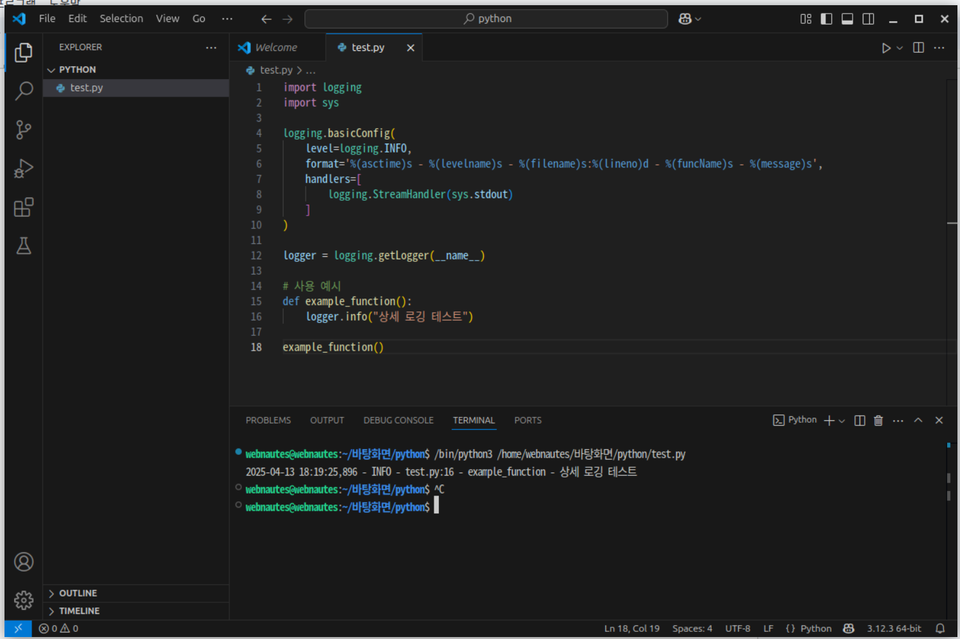The width and height of the screenshot is (960, 639).
Task: Click UTF-8 encoding in status bar
Action: (738, 629)
